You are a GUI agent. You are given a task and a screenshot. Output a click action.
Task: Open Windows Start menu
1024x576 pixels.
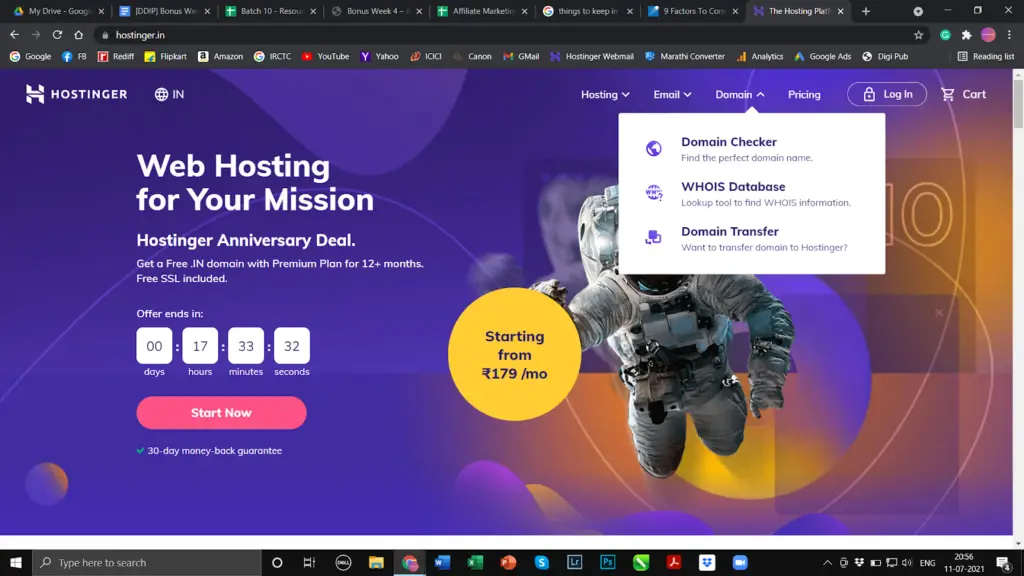pos(16,562)
